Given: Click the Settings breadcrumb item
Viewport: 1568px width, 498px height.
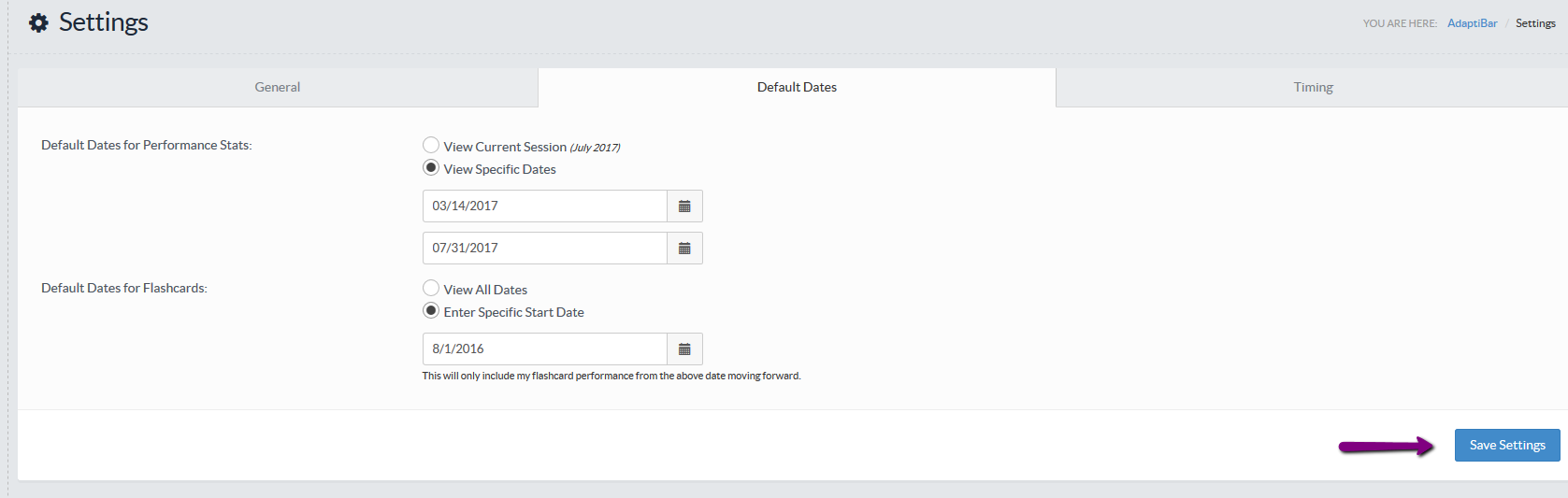Looking at the screenshot, I should point(1535,23).
